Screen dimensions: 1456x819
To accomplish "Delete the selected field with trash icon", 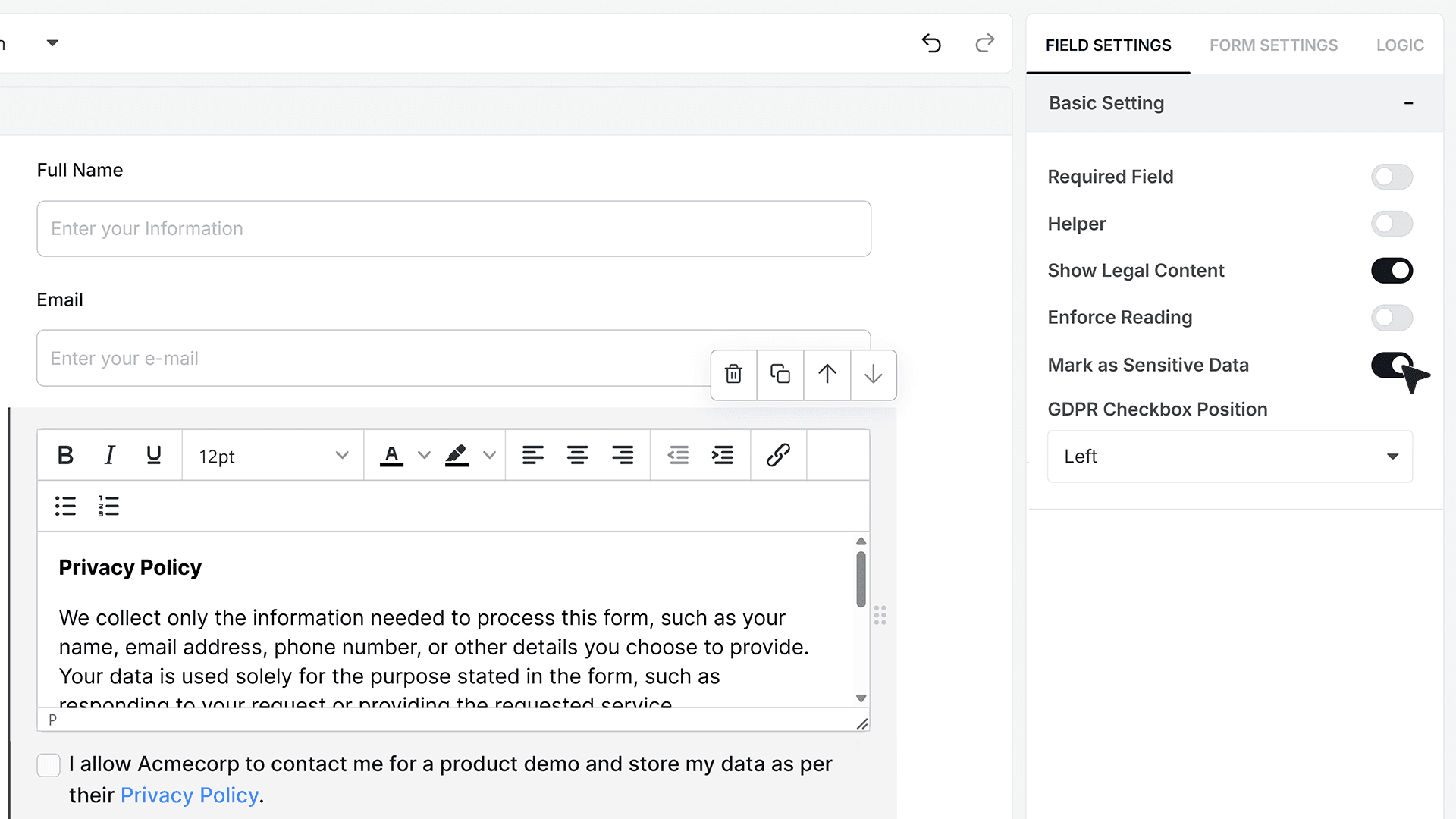I will tap(733, 375).
